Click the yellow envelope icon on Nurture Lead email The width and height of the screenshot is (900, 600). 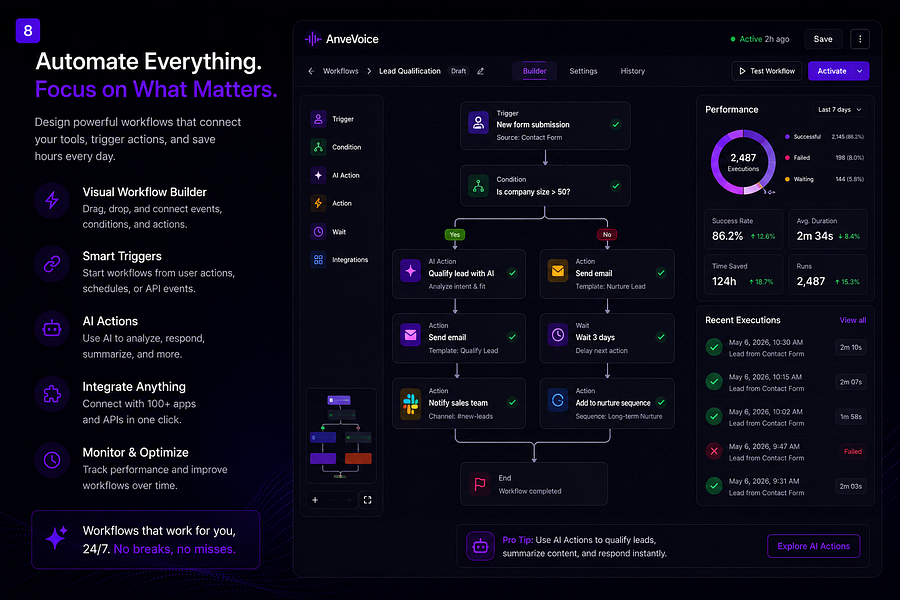557,271
